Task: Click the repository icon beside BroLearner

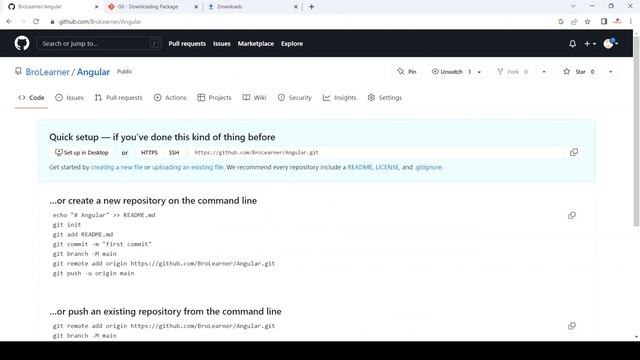Action: (x=18, y=71)
